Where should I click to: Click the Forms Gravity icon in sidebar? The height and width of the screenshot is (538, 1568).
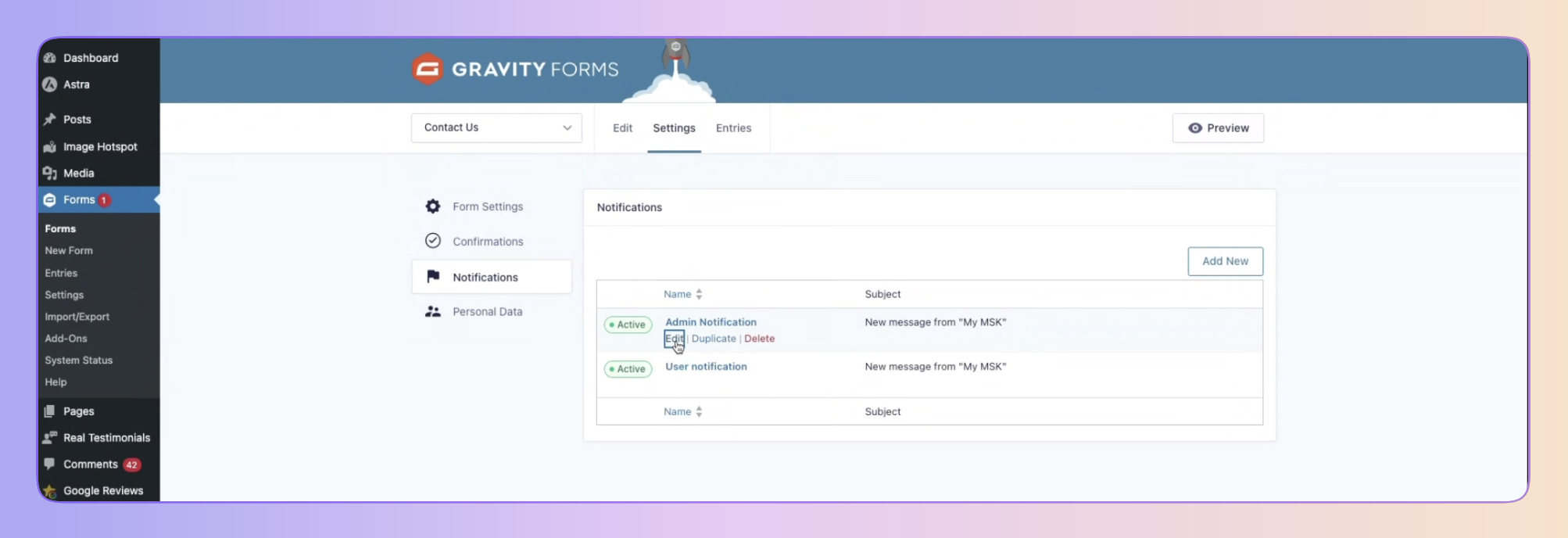(50, 199)
